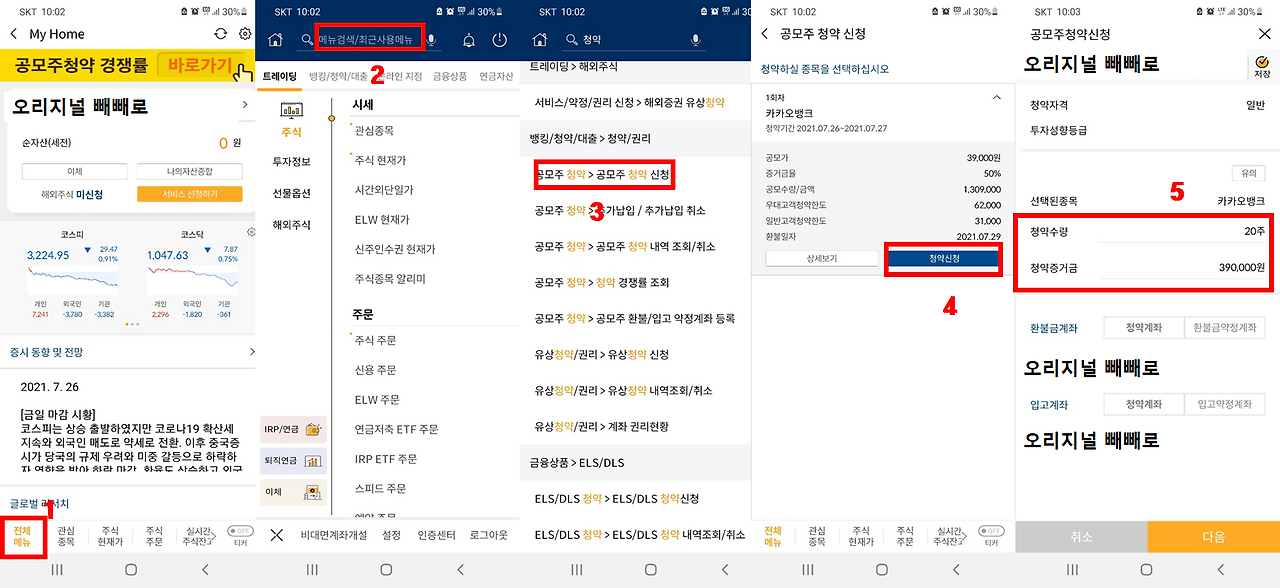1280x588 pixels.
Task: Tap 로그아웃 in bottom menu bar
Action: point(490,535)
